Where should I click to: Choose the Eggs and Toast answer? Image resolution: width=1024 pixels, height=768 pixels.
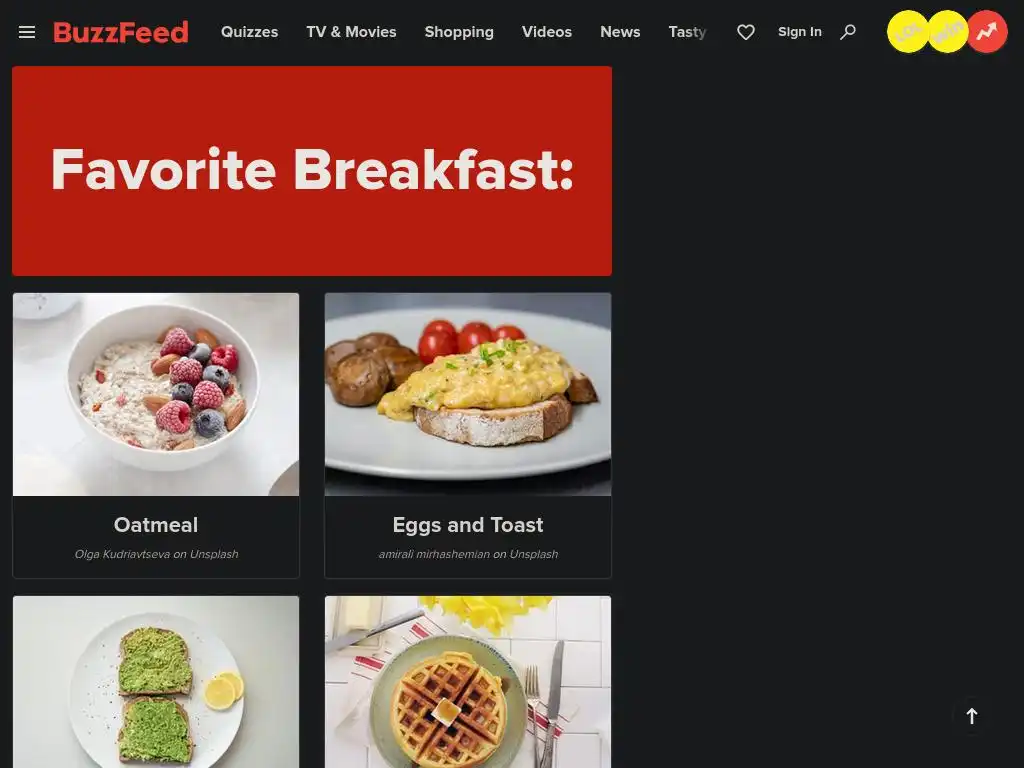(468, 436)
